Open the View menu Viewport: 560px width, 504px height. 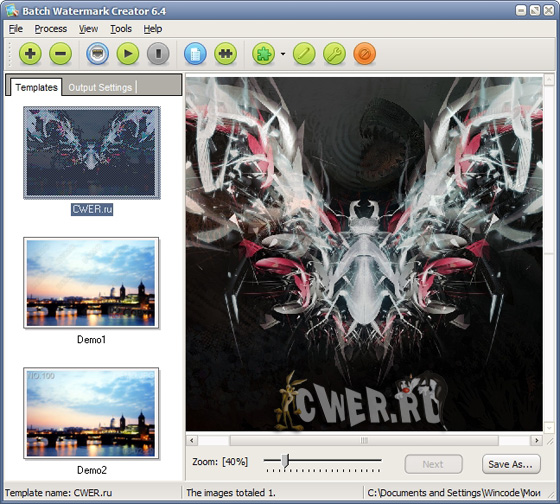click(89, 29)
